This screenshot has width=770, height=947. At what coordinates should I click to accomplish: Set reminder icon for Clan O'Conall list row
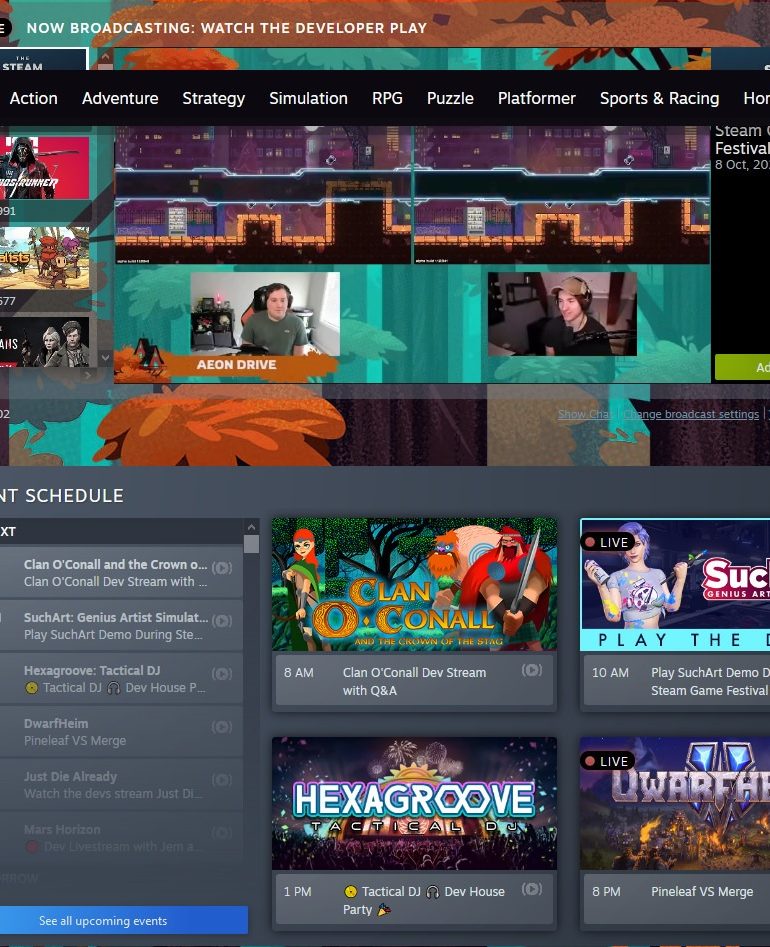222,568
